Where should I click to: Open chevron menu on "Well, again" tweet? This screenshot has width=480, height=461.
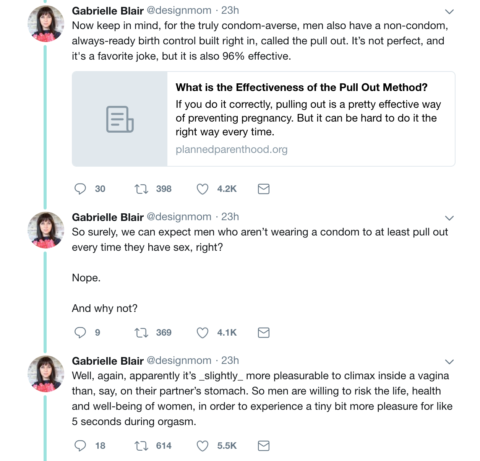pyautogui.click(x=449, y=362)
